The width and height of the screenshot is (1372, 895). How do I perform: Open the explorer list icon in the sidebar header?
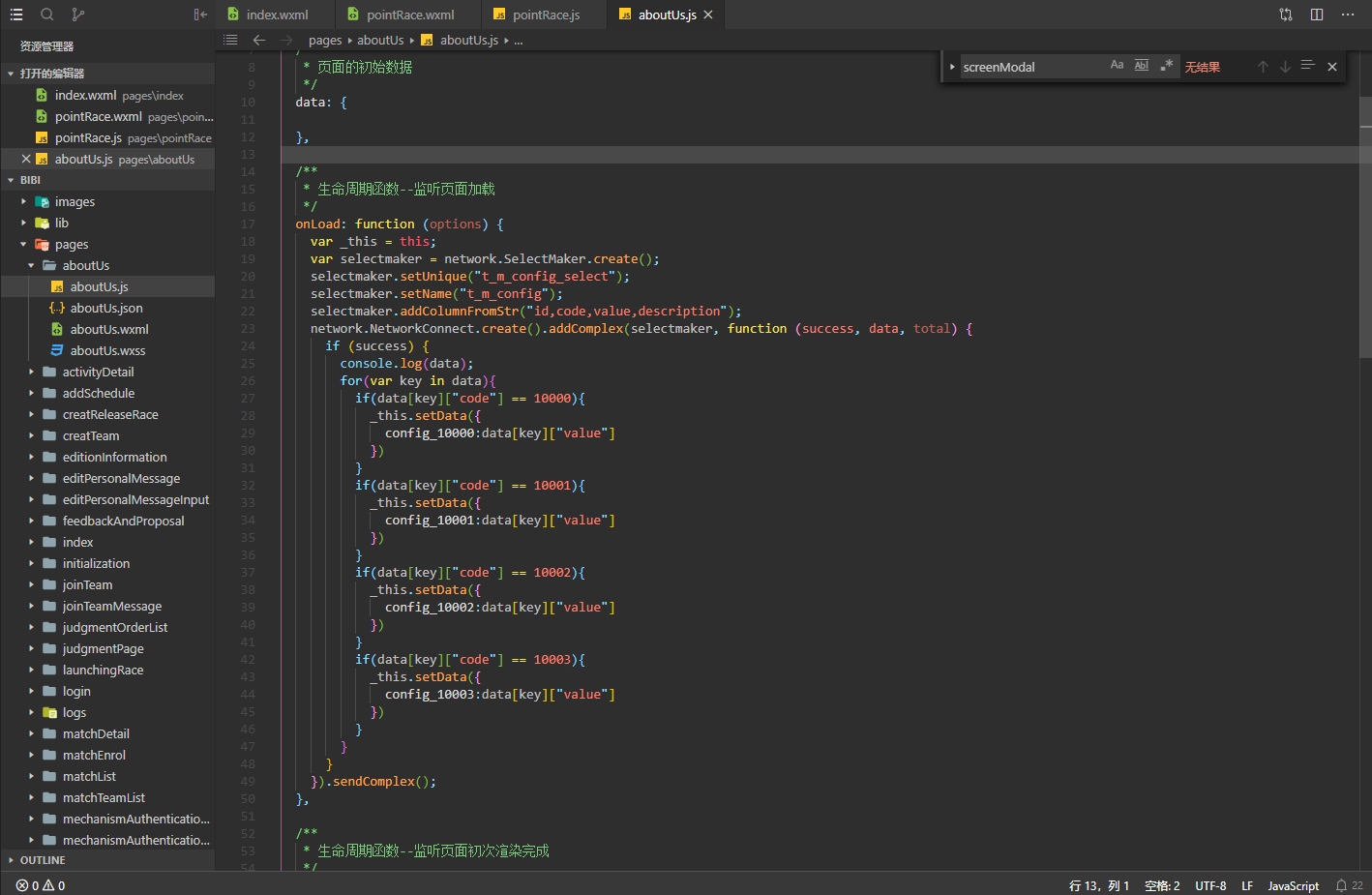(x=15, y=15)
